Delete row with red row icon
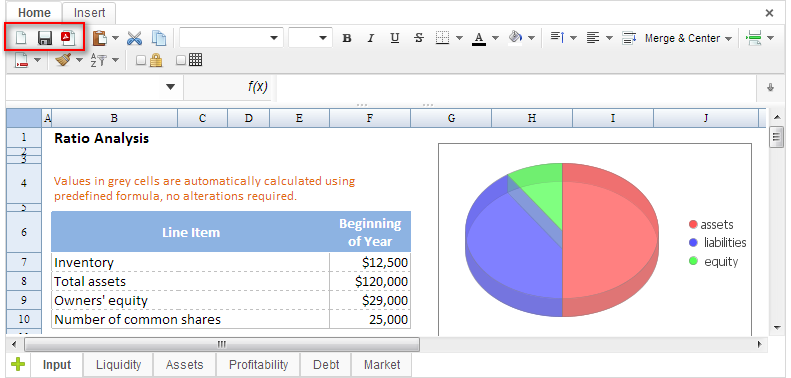The height and width of the screenshot is (378, 791). (22, 61)
